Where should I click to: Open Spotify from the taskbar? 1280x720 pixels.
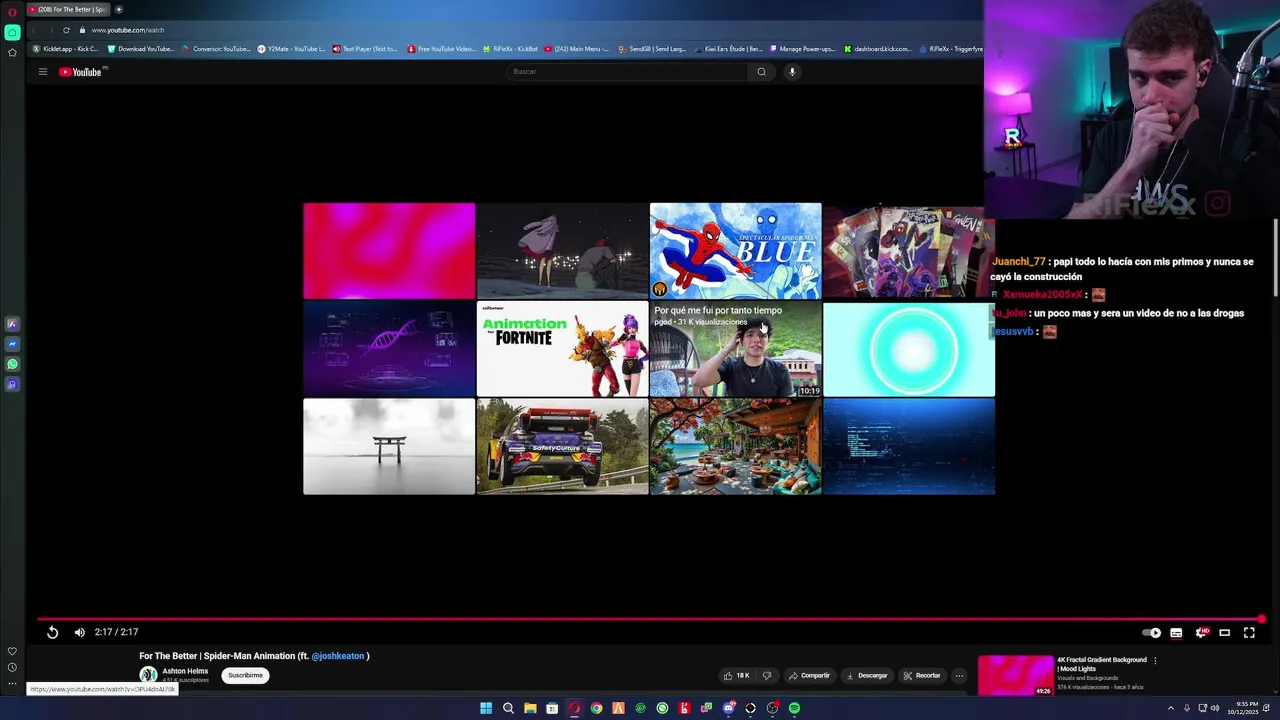(x=794, y=708)
